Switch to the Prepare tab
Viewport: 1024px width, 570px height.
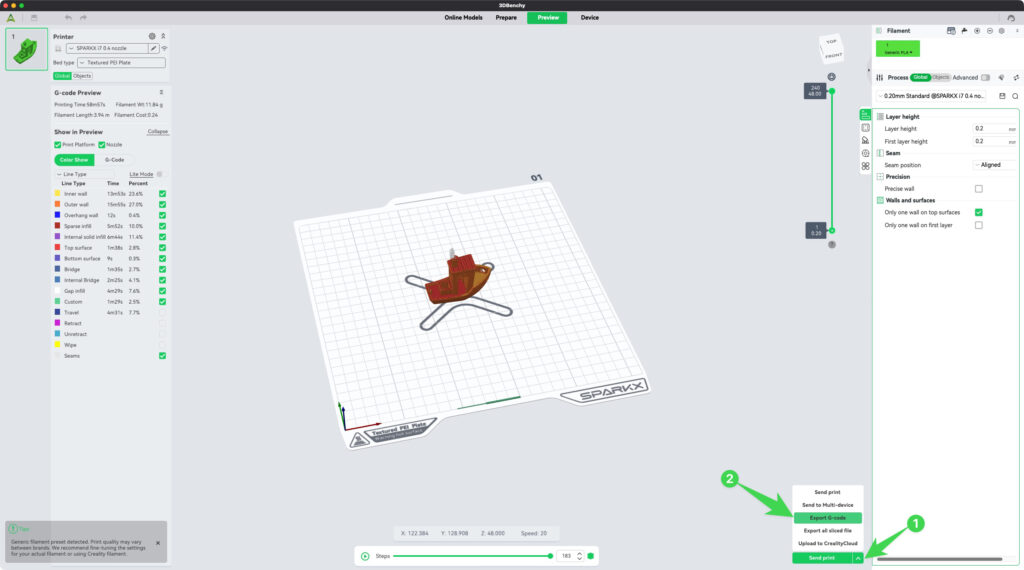click(x=506, y=17)
